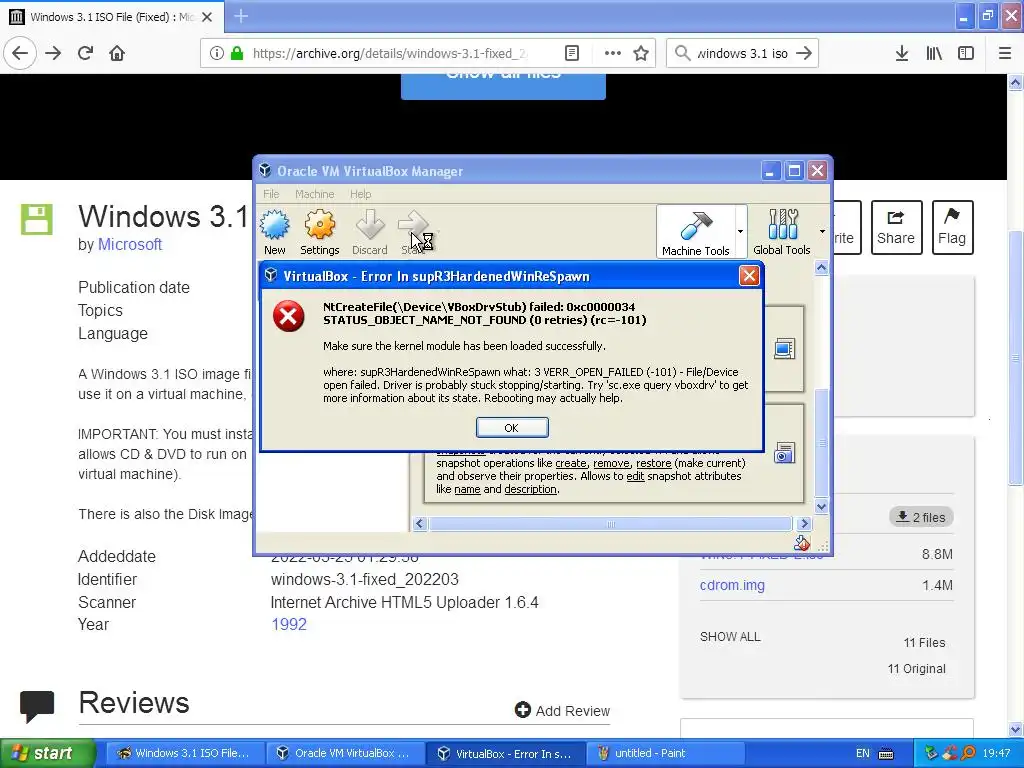Open Machine Tools dropdown arrow
Viewport: 1024px width, 768px height.
pyautogui.click(x=740, y=231)
